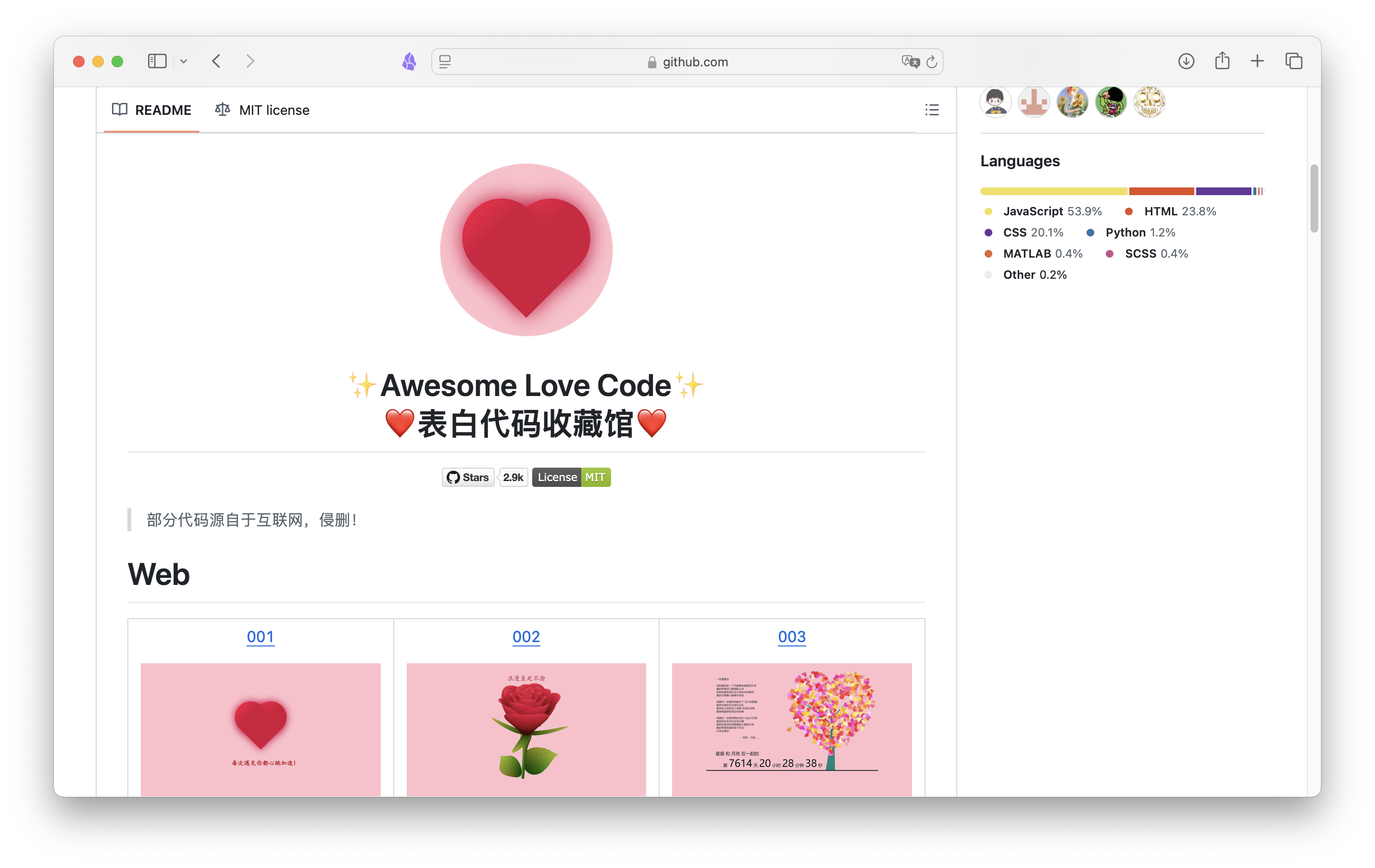Open the sidebar options dropdown arrow
This screenshot has height=868, width=1375.
183,61
